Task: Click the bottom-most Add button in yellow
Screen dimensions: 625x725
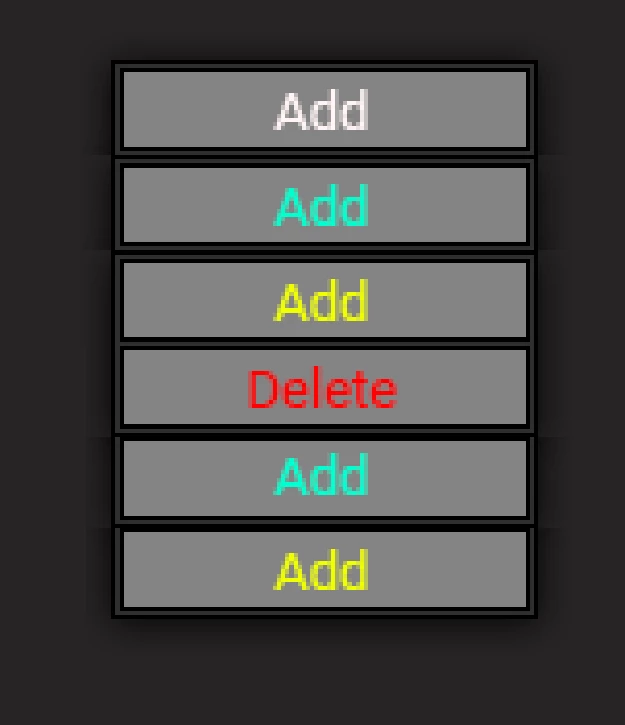Action: 325,569
